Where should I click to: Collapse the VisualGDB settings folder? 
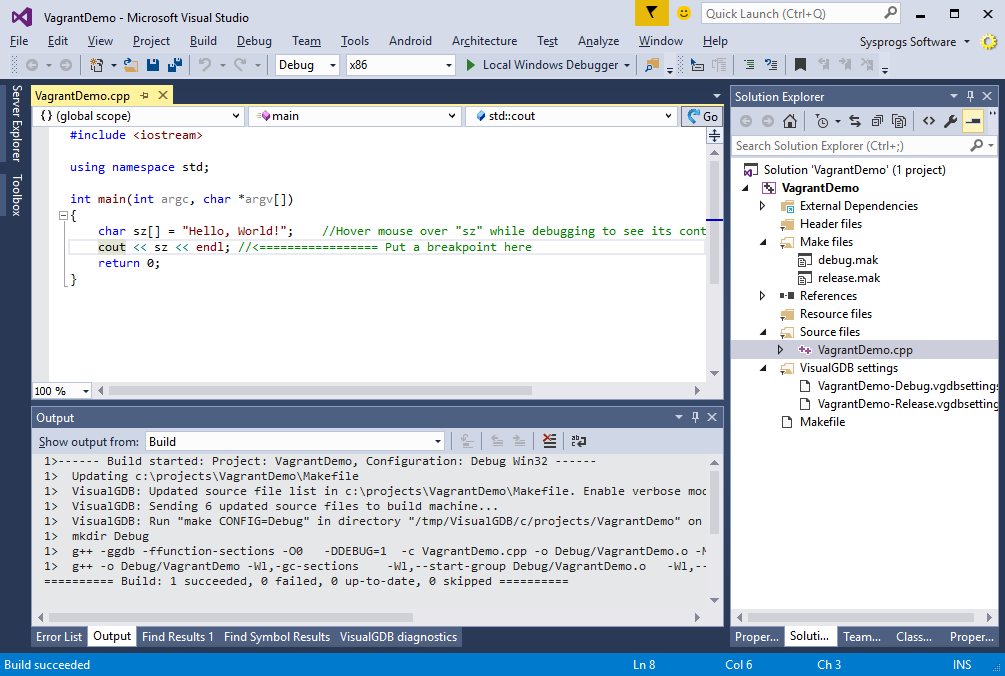(763, 368)
